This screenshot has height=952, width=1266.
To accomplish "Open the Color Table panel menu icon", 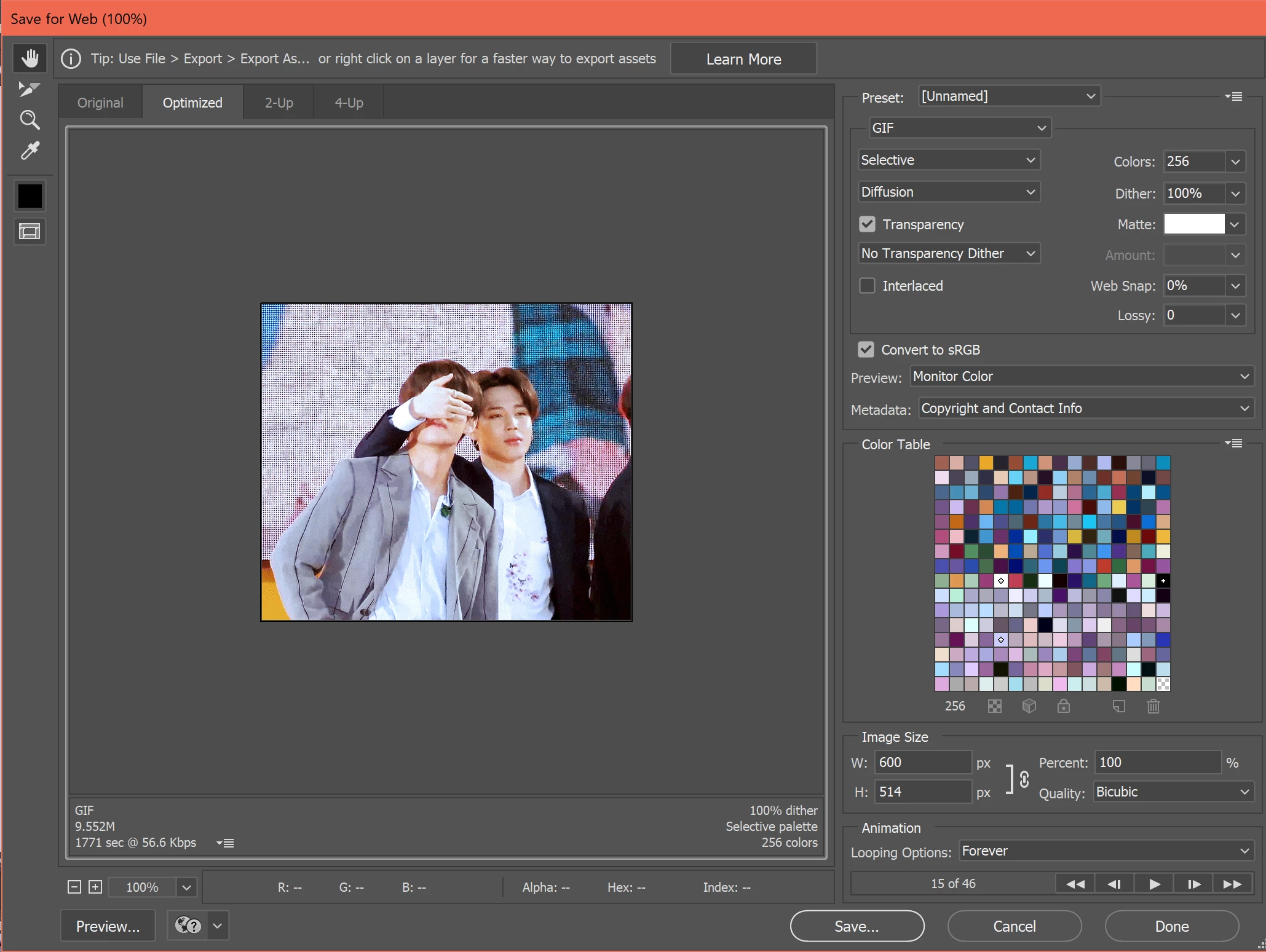I will point(1233,443).
